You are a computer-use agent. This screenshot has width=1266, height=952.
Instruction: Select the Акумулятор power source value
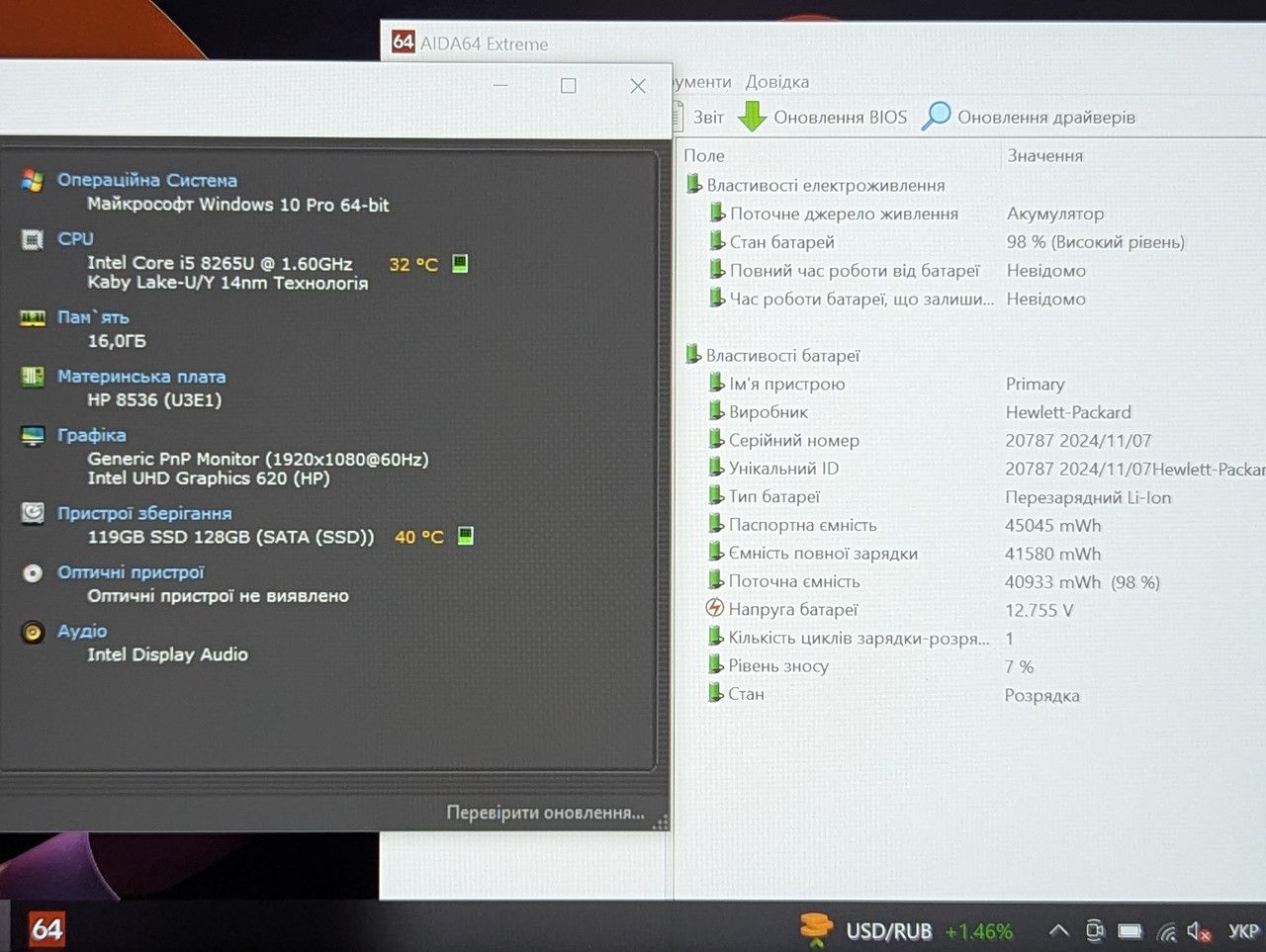[x=1055, y=214]
